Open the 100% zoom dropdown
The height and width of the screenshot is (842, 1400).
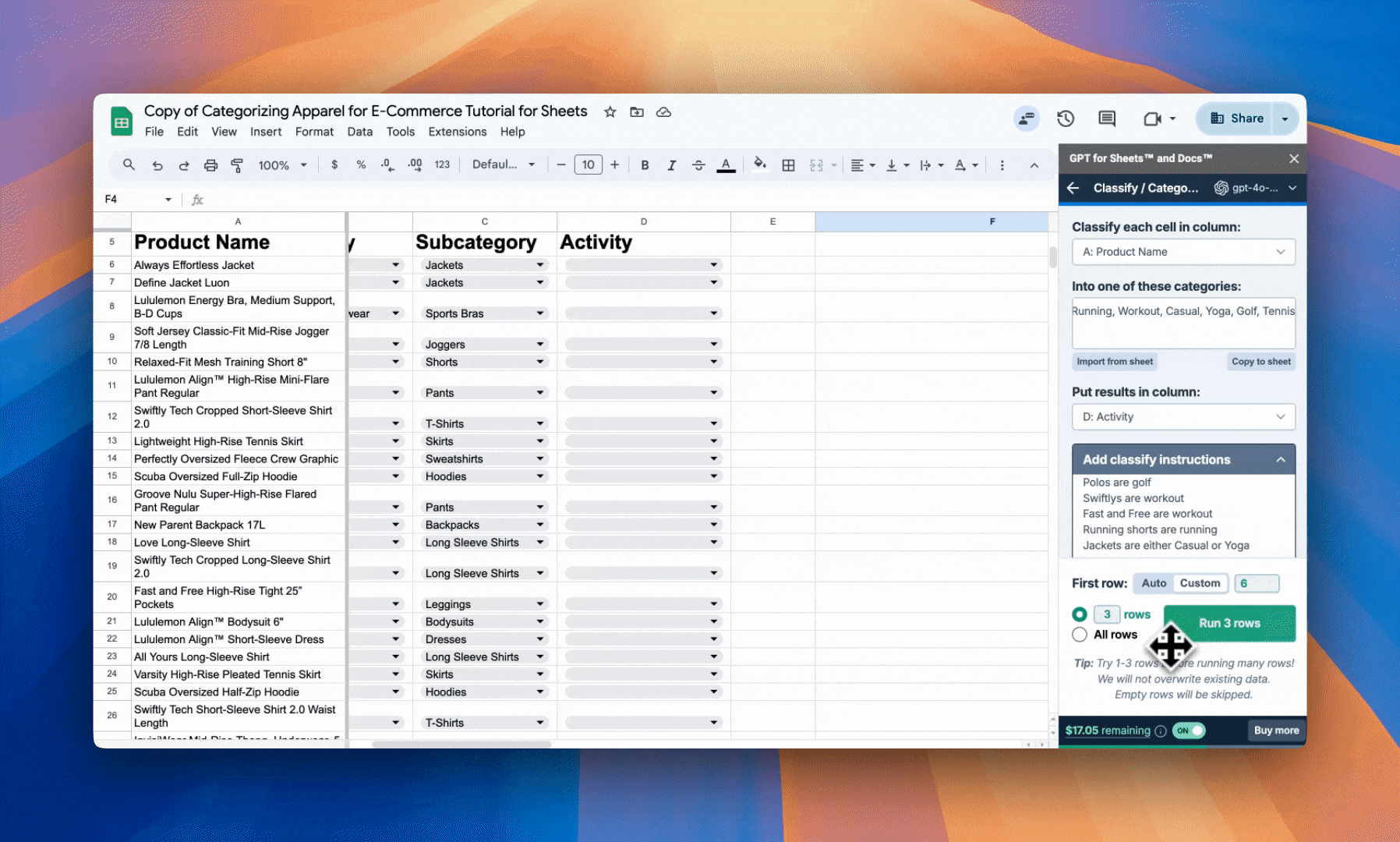(x=283, y=165)
